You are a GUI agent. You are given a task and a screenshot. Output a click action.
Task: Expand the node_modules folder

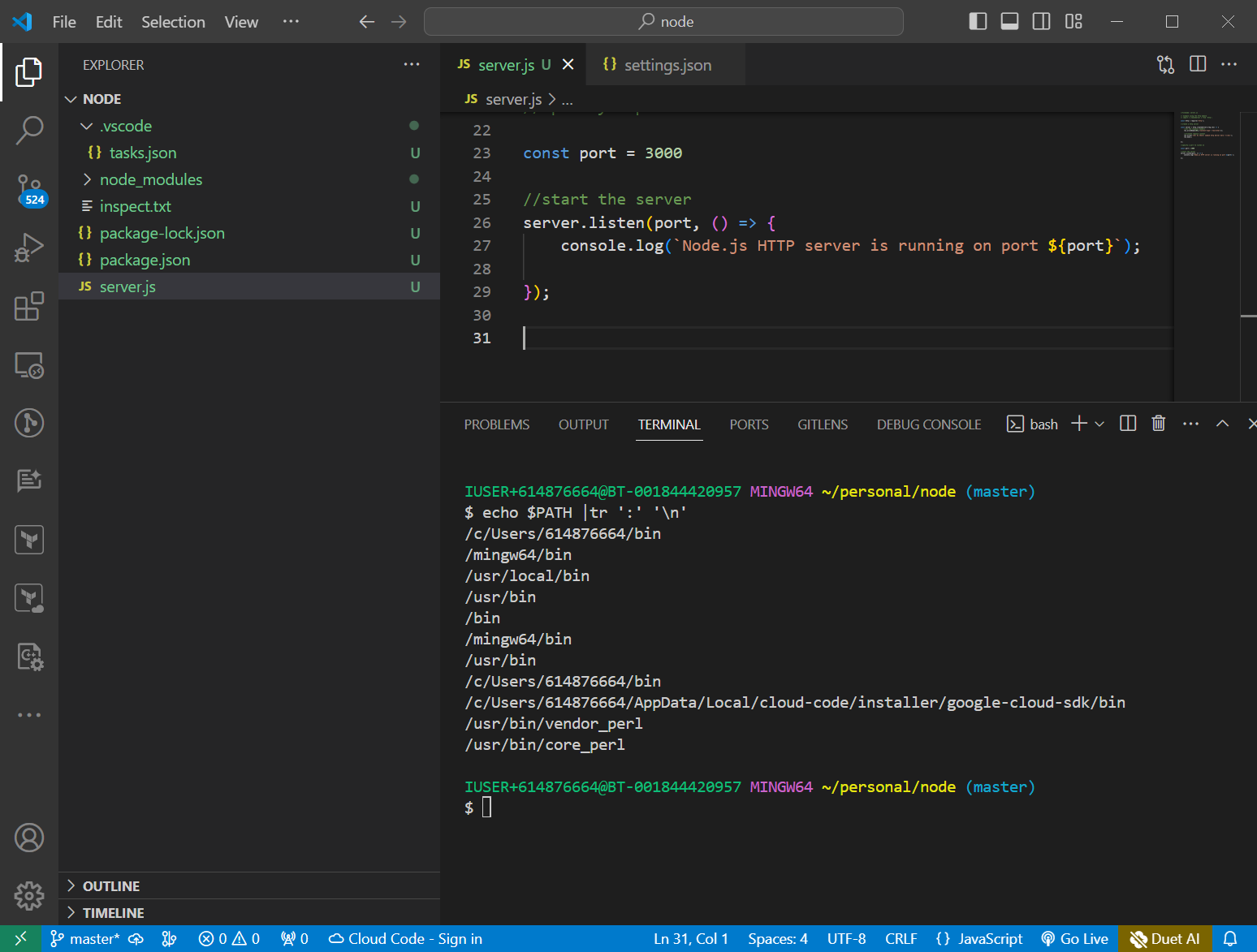pyautogui.click(x=151, y=179)
